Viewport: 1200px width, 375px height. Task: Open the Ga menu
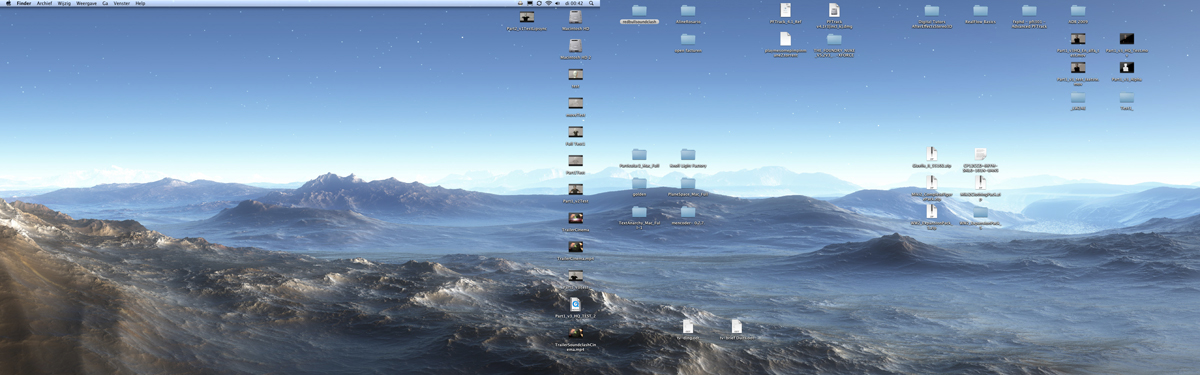(x=105, y=3)
